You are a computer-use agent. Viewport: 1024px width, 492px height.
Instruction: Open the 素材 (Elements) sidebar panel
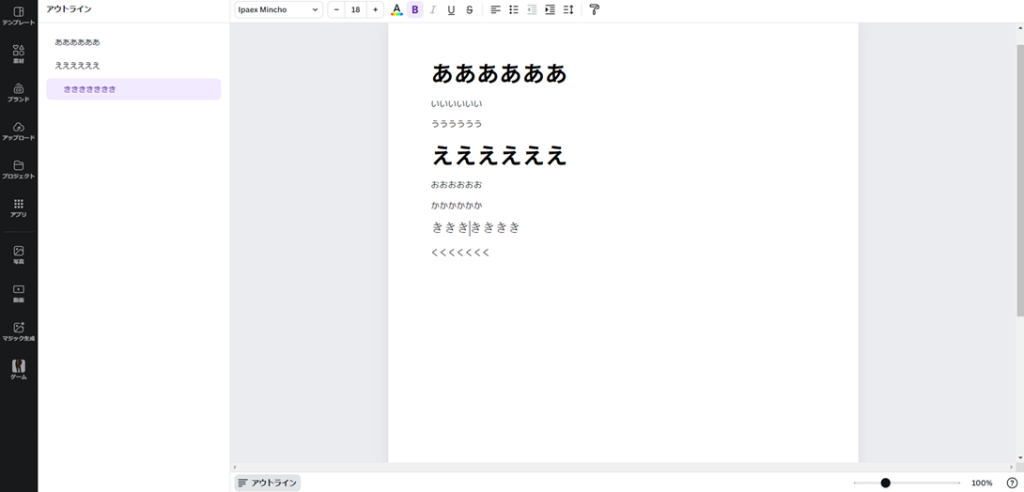coord(18,54)
